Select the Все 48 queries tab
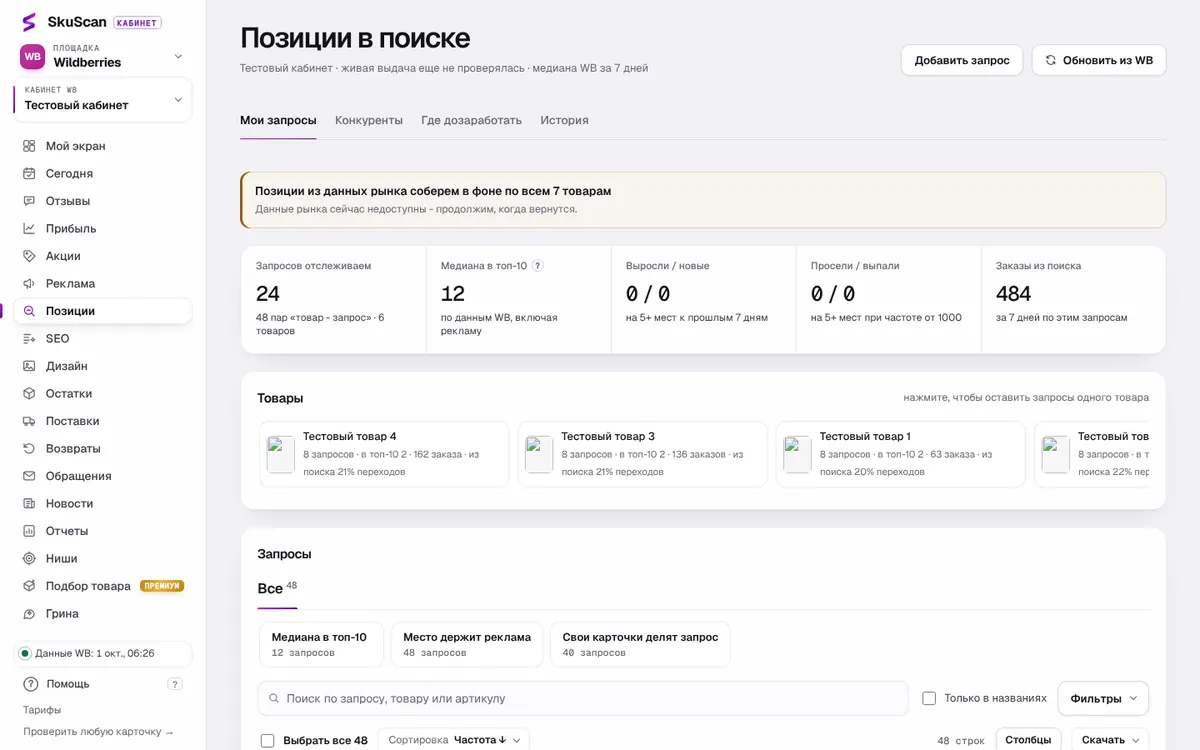 (x=277, y=588)
